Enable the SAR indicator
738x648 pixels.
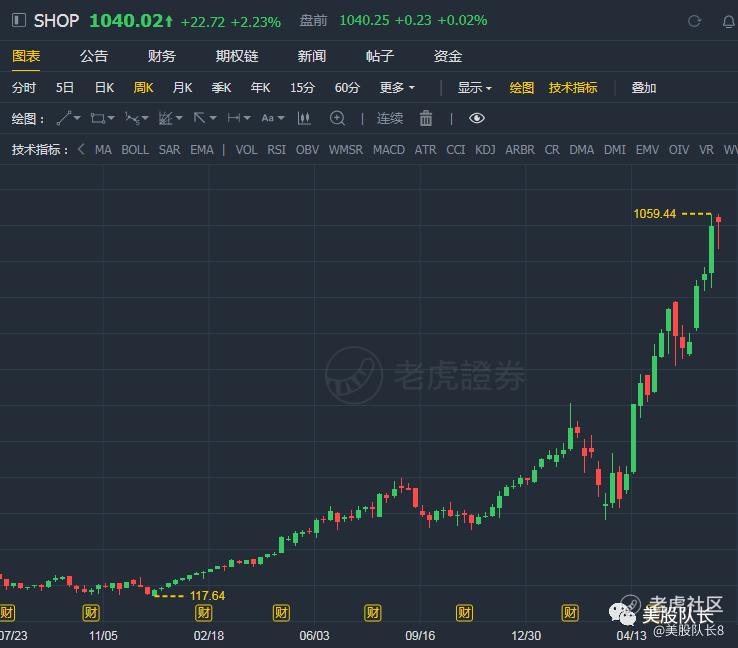(x=169, y=150)
